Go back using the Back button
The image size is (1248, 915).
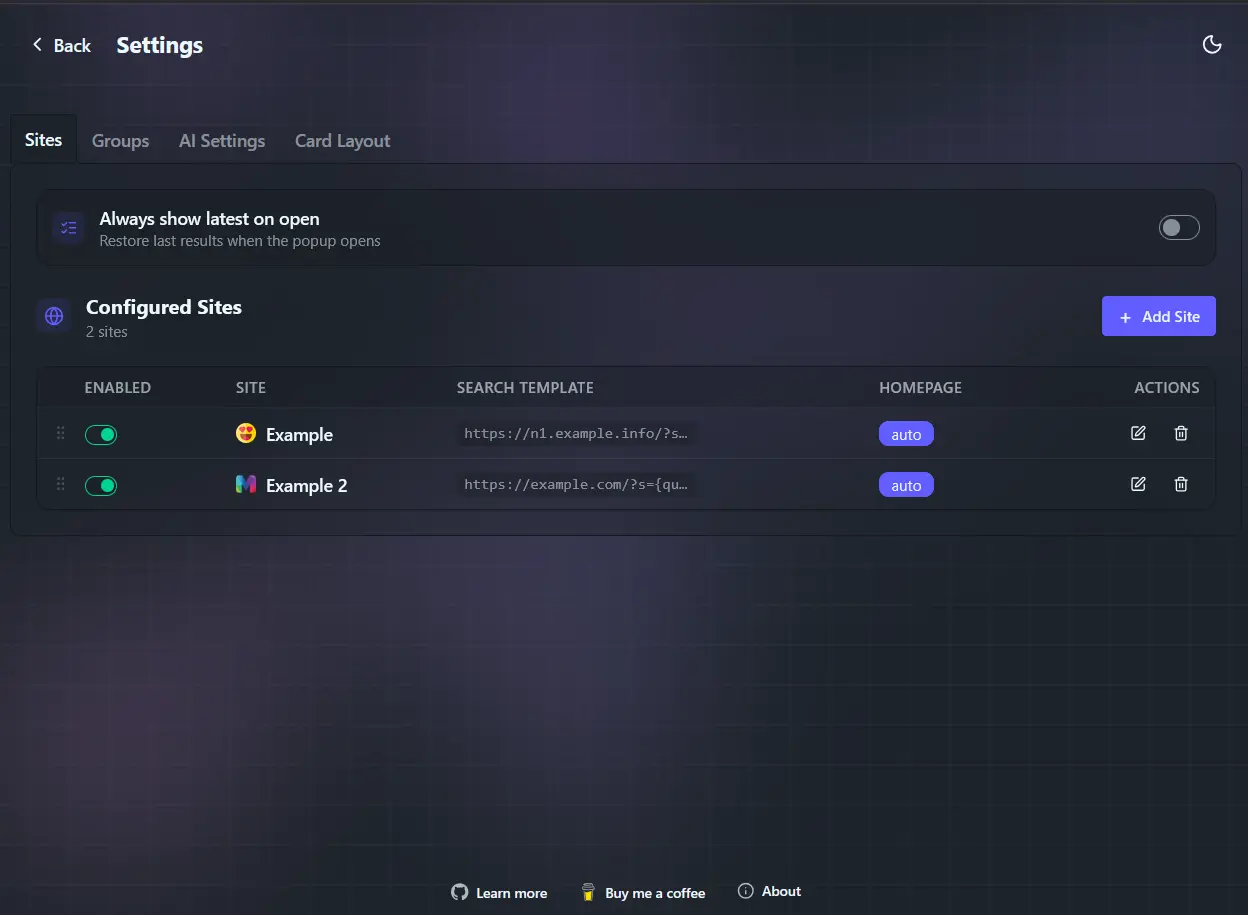(61, 45)
